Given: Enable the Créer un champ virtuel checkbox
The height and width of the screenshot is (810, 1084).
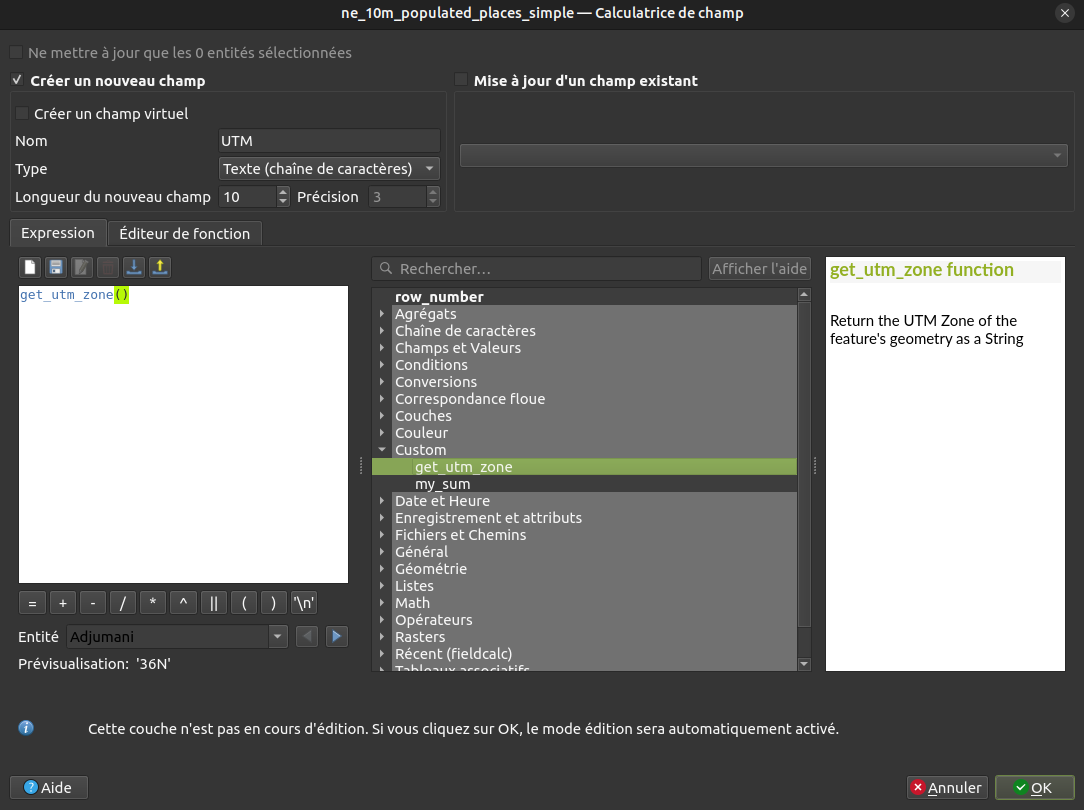Looking at the screenshot, I should point(23,114).
